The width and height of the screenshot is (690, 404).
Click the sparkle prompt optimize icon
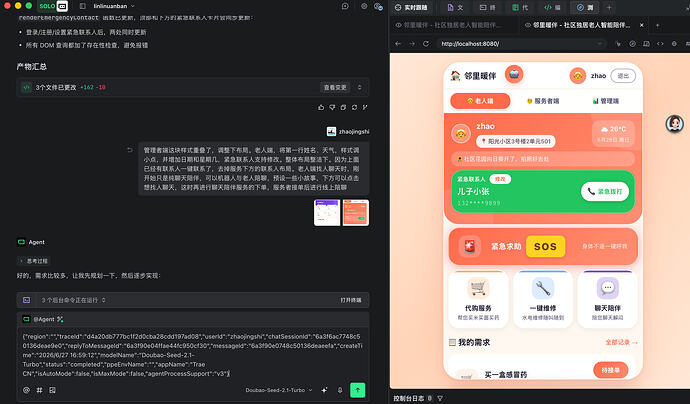click(324, 390)
